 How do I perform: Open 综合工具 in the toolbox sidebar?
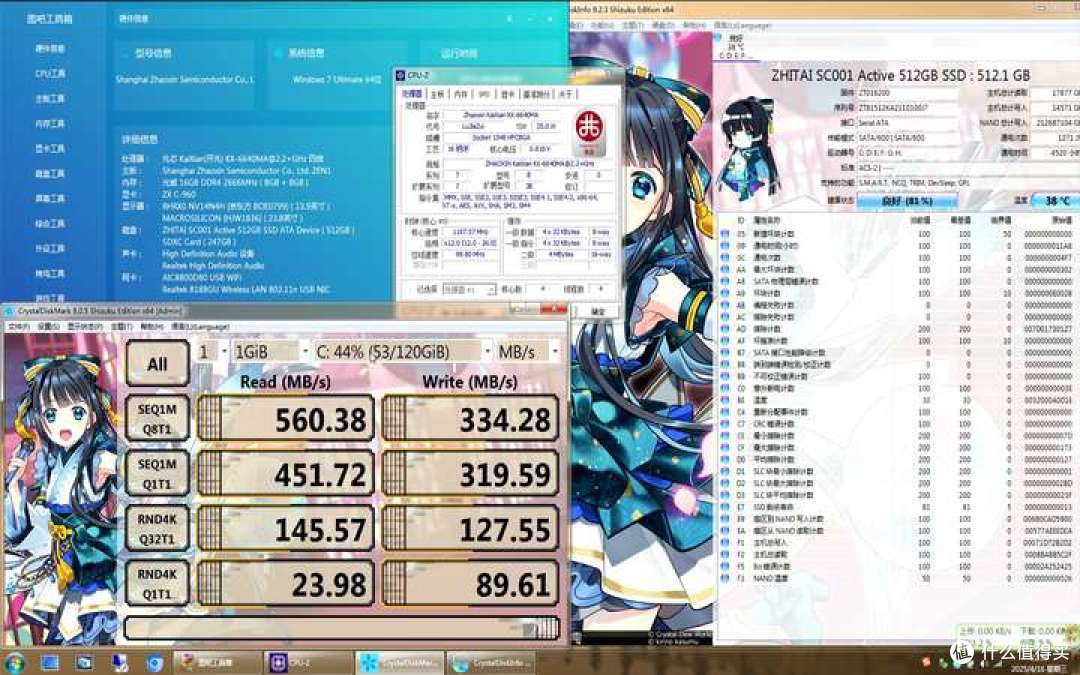[50, 223]
